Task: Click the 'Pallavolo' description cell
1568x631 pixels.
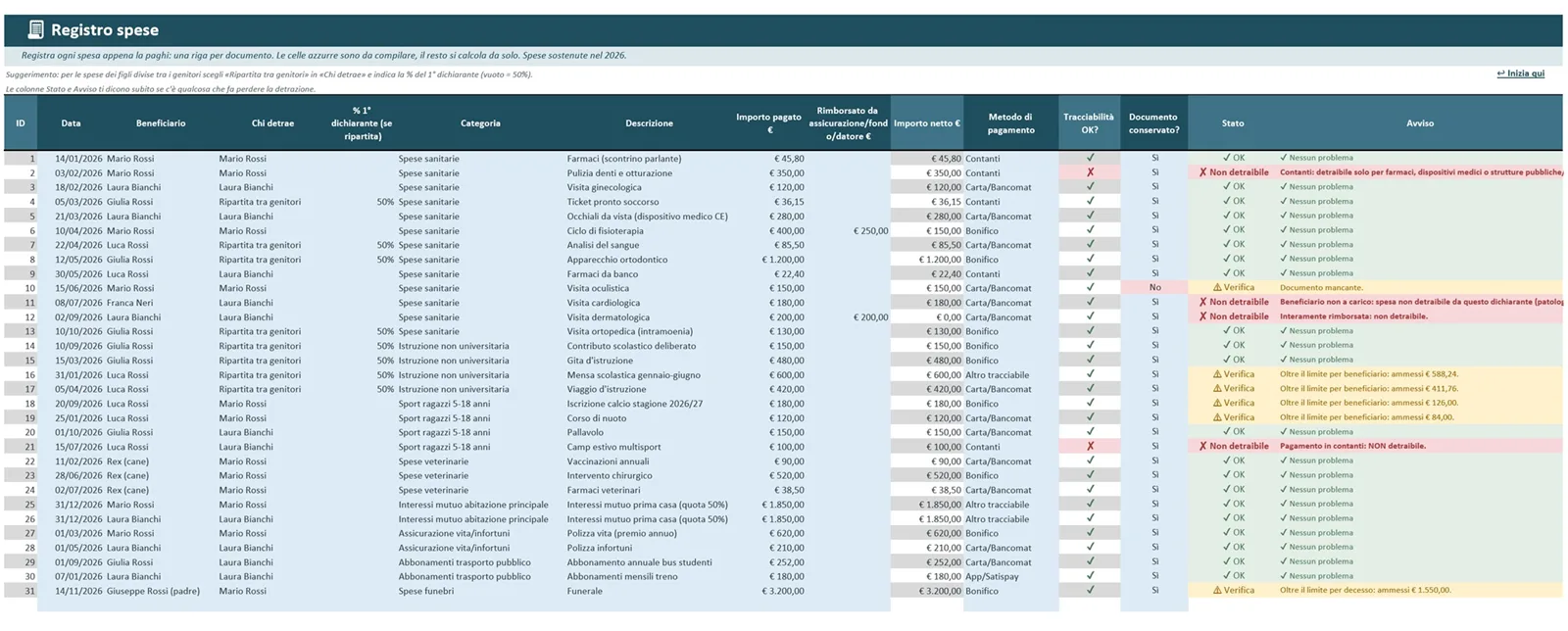Action: tap(585, 432)
